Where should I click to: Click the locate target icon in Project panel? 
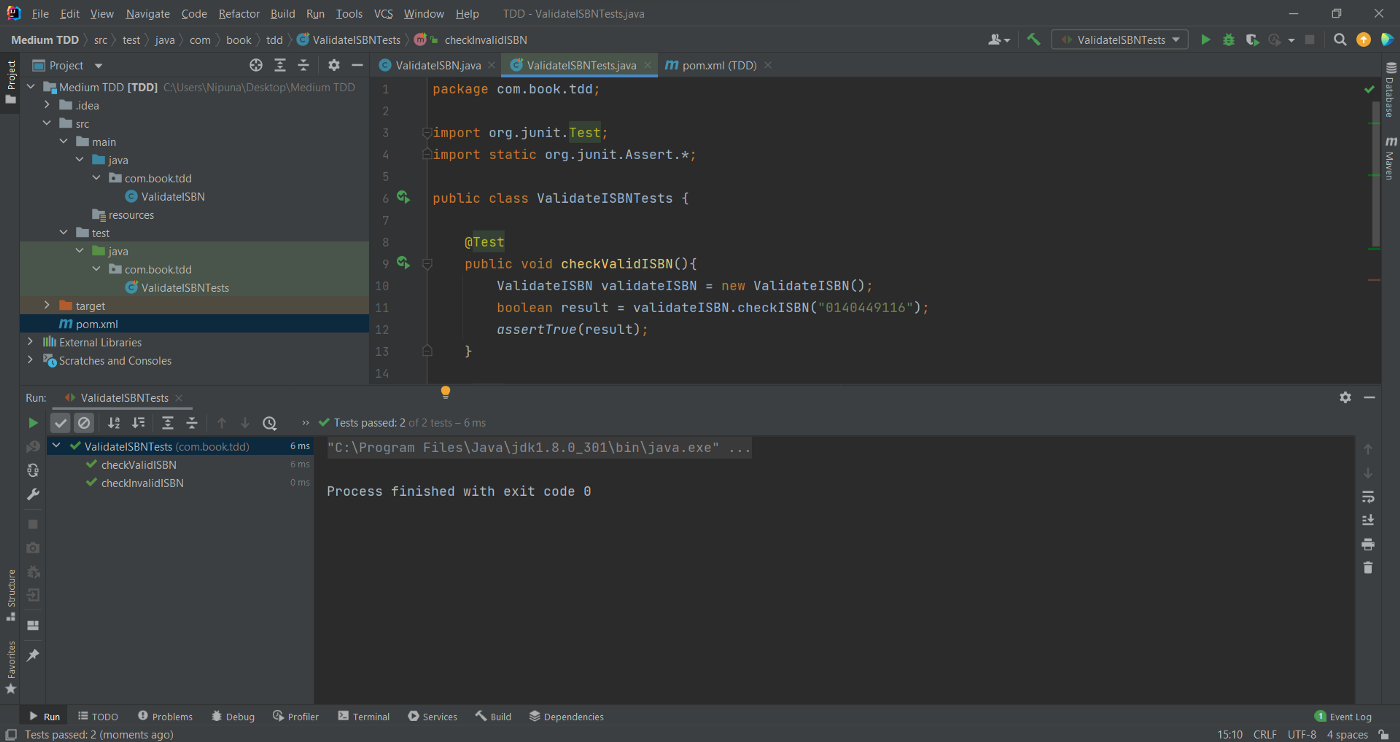coord(256,65)
